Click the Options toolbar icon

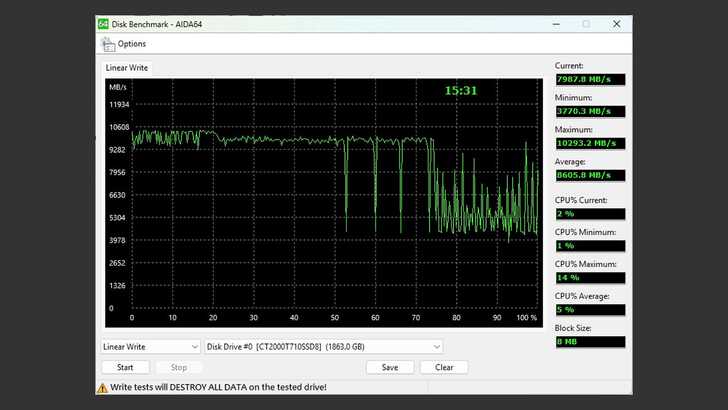point(107,44)
